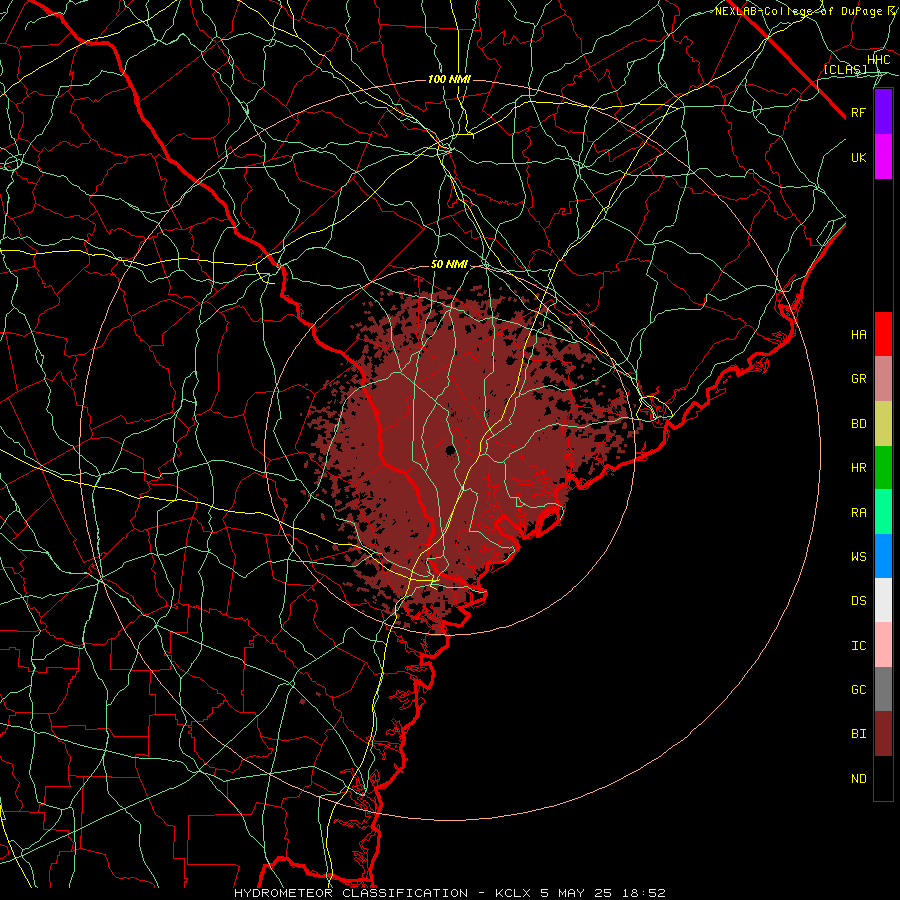This screenshot has height=900, width=900.
Task: Click the [CLAS] units label
Action: tap(845, 69)
